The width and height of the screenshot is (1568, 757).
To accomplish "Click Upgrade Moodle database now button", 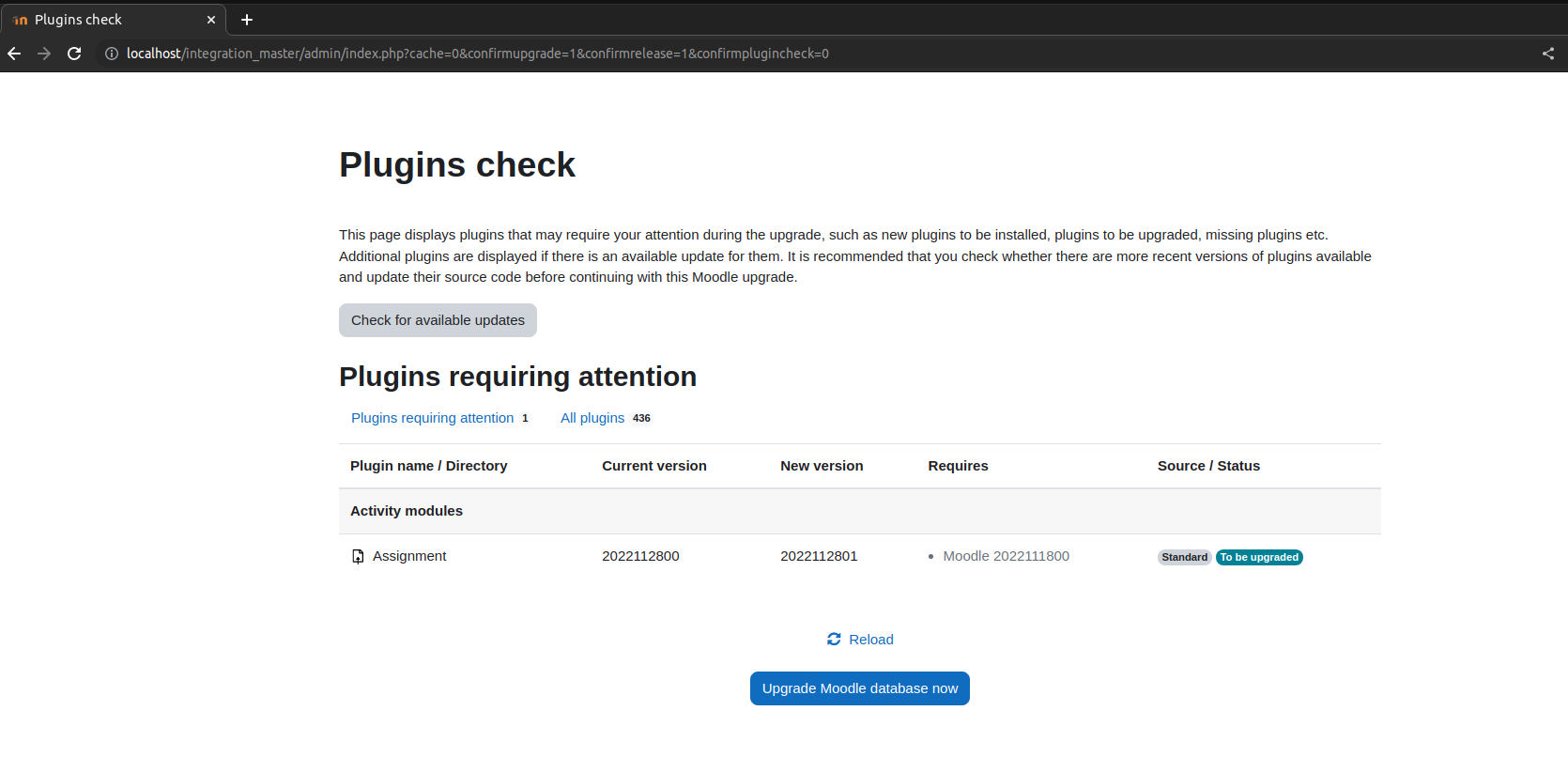I will click(860, 688).
